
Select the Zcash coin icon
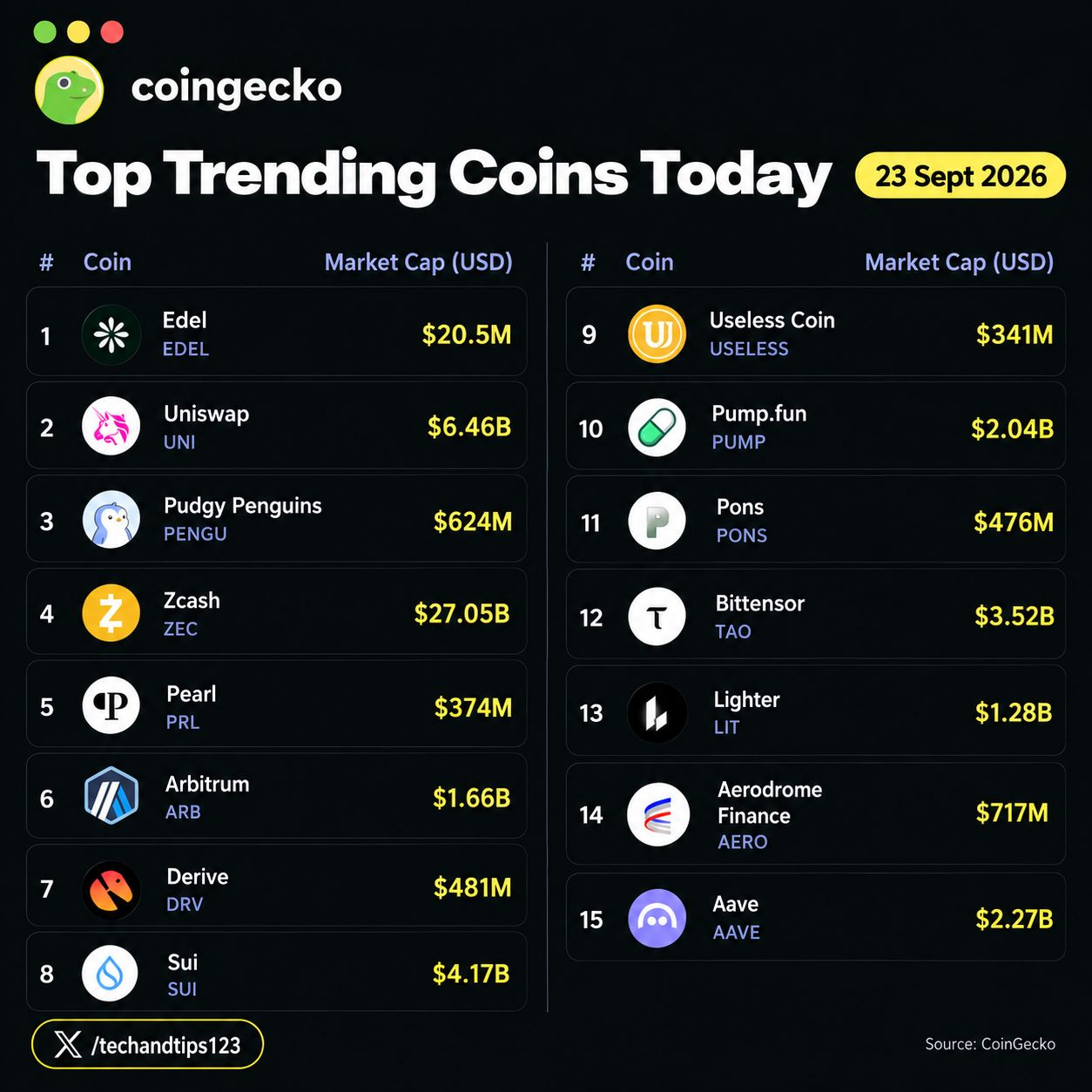111,613
